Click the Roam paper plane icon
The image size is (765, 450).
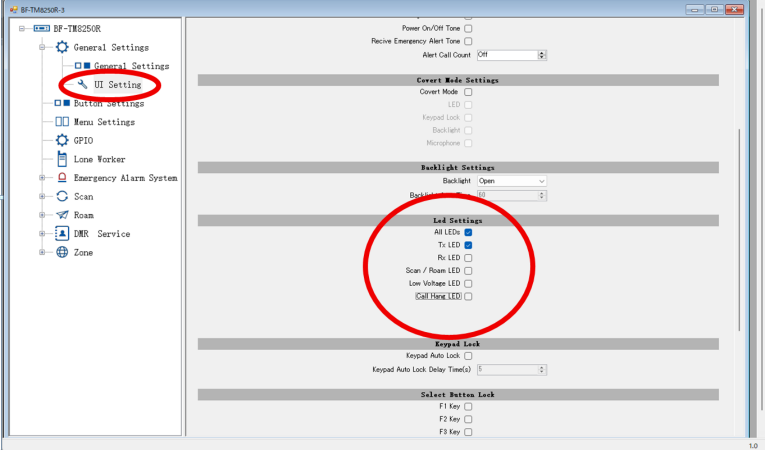[x=62, y=215]
